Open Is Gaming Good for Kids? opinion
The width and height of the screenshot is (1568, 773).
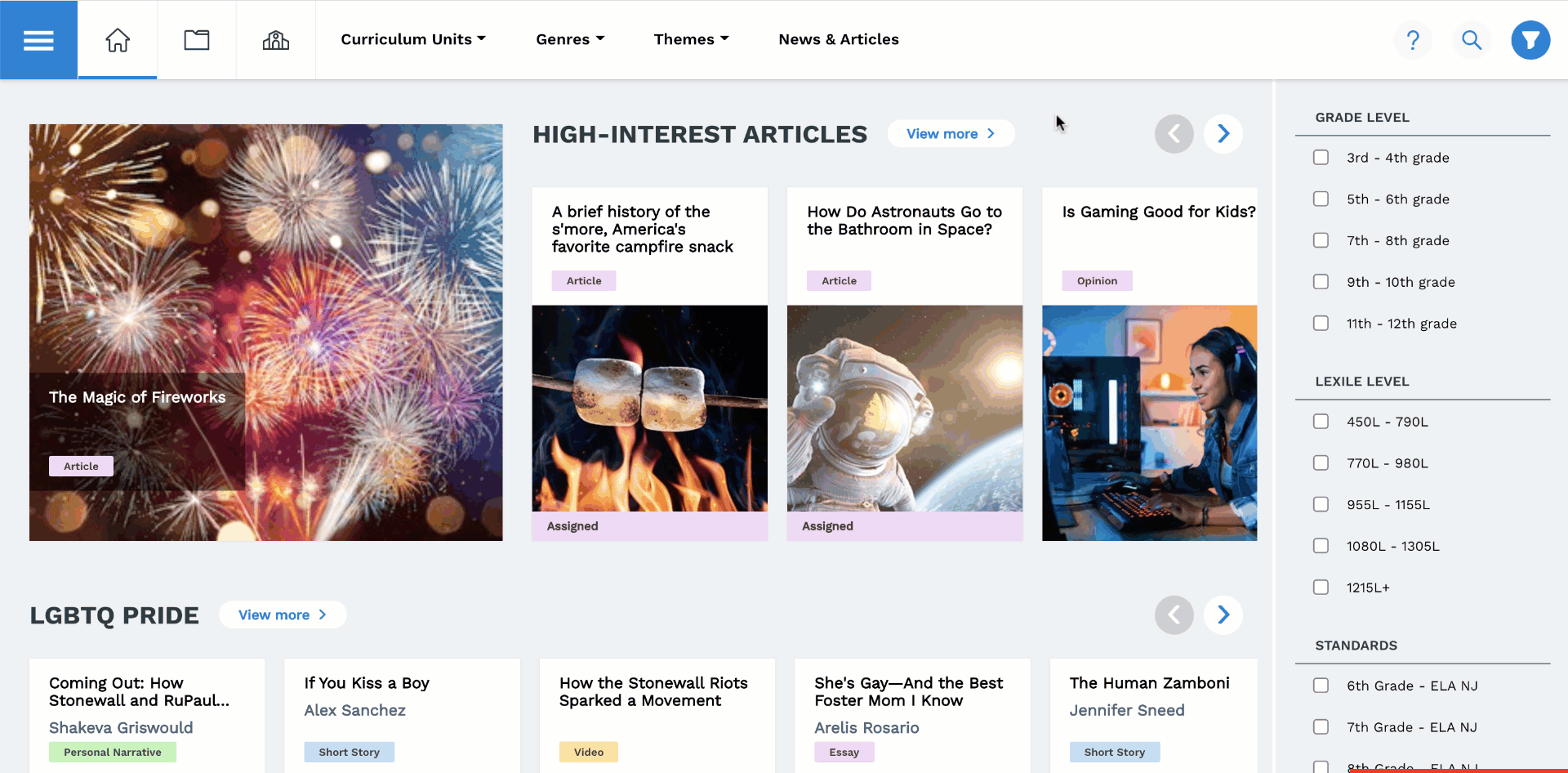[x=1159, y=212]
